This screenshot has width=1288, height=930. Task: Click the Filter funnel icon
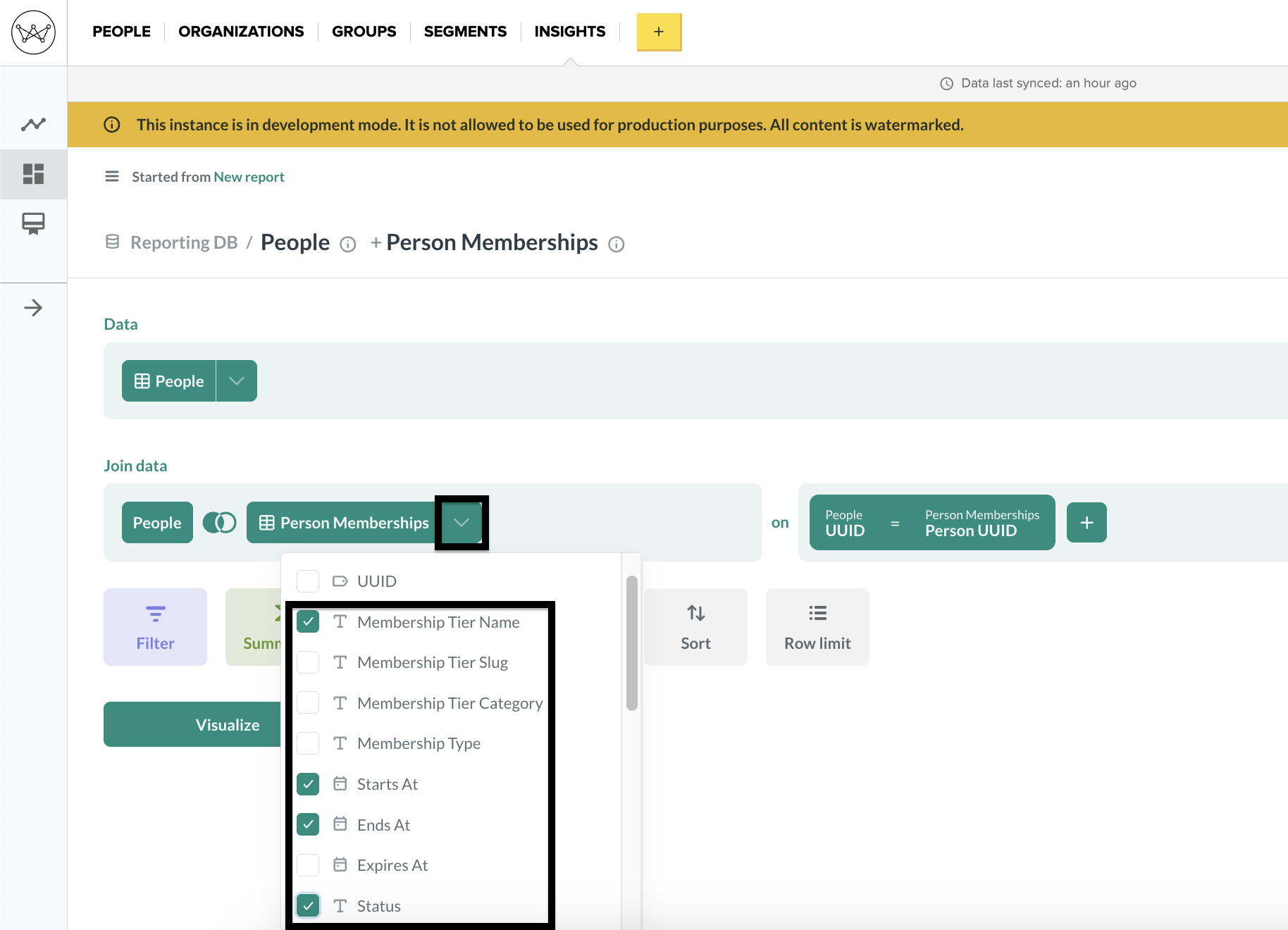[156, 614]
